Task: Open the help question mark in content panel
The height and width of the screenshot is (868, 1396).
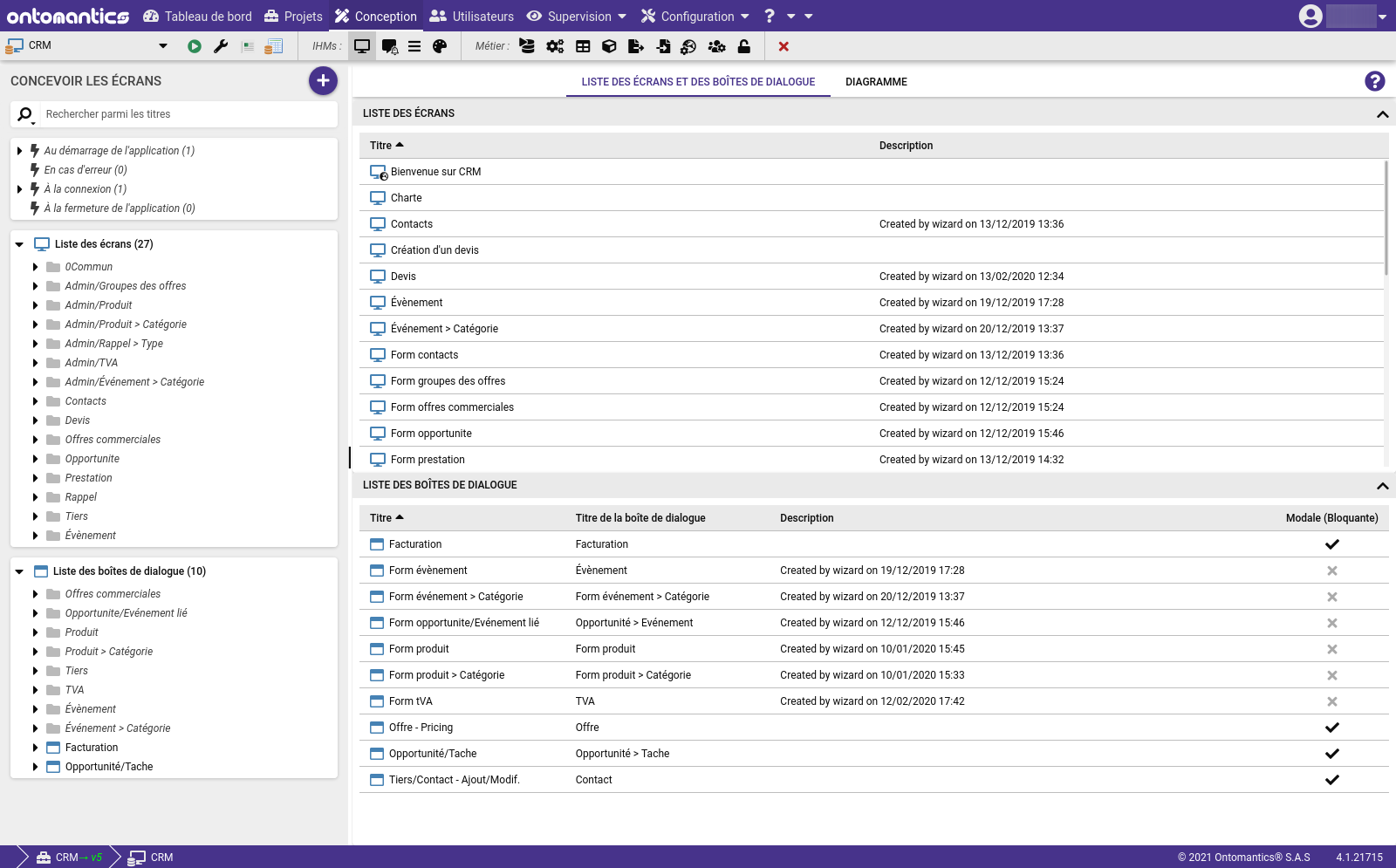Action: [x=1374, y=81]
